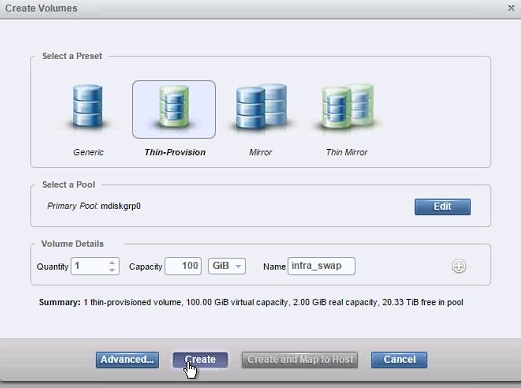Select the Generic volume preset icon
This screenshot has height=388, width=521.
pyautogui.click(x=88, y=107)
